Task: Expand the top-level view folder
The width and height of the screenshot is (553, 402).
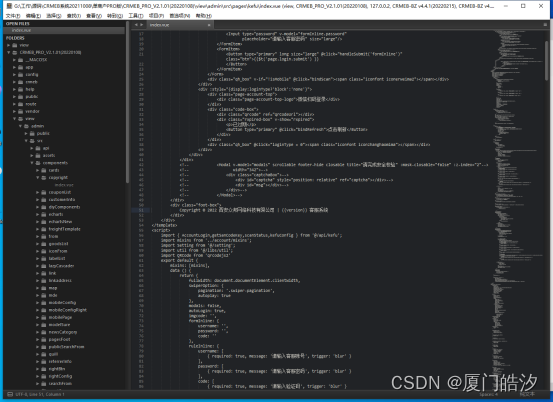Action: [x=8, y=45]
